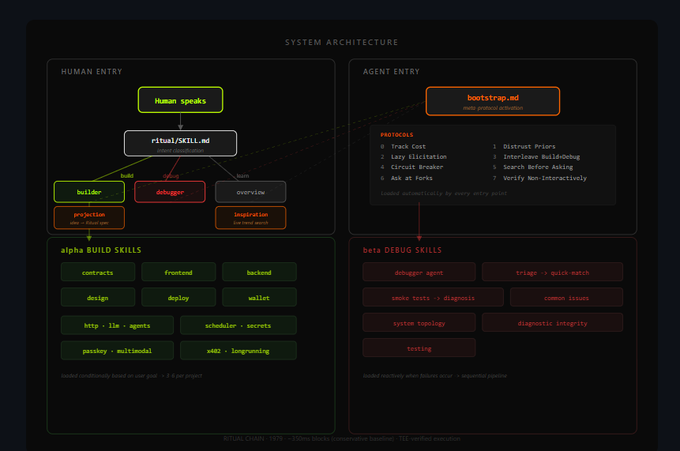Select the wallet skill chip

point(259,297)
